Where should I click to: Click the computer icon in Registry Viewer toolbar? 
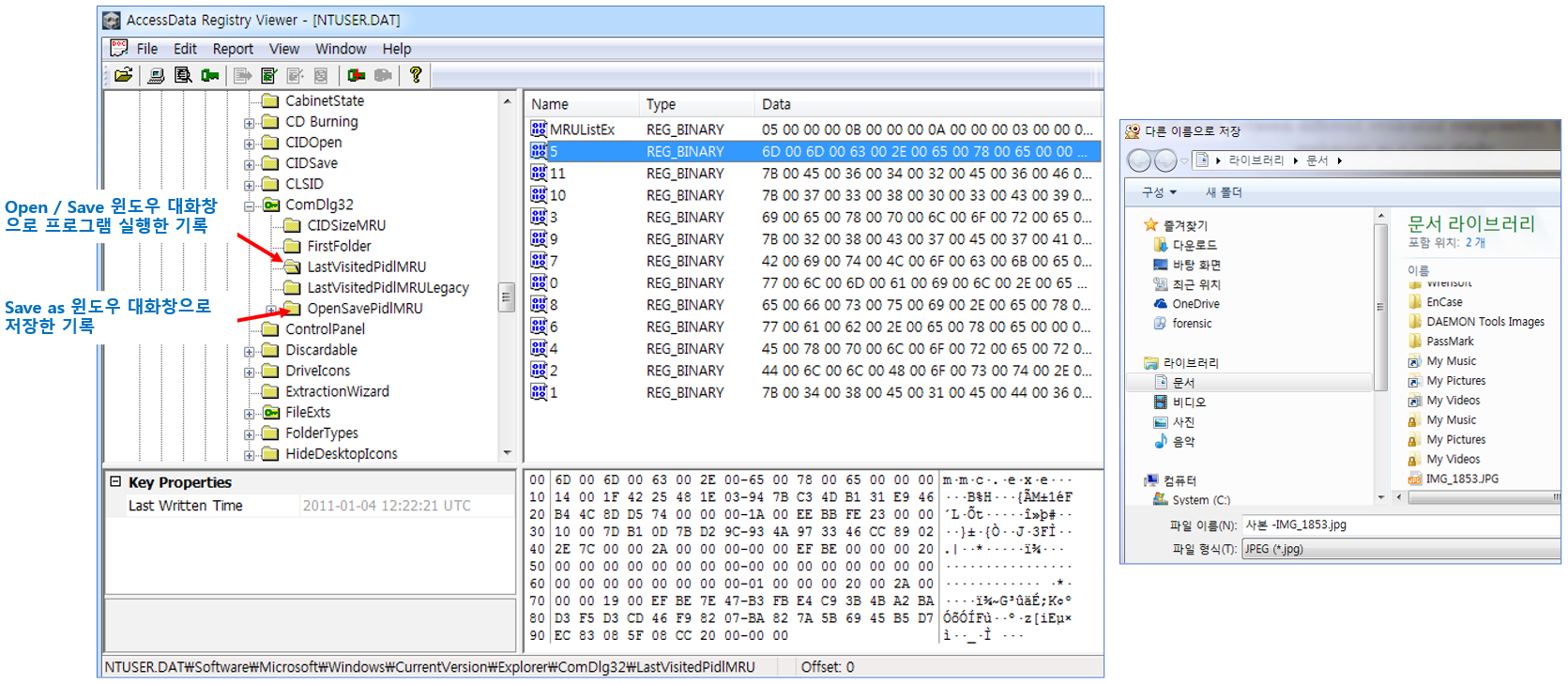pos(157,75)
